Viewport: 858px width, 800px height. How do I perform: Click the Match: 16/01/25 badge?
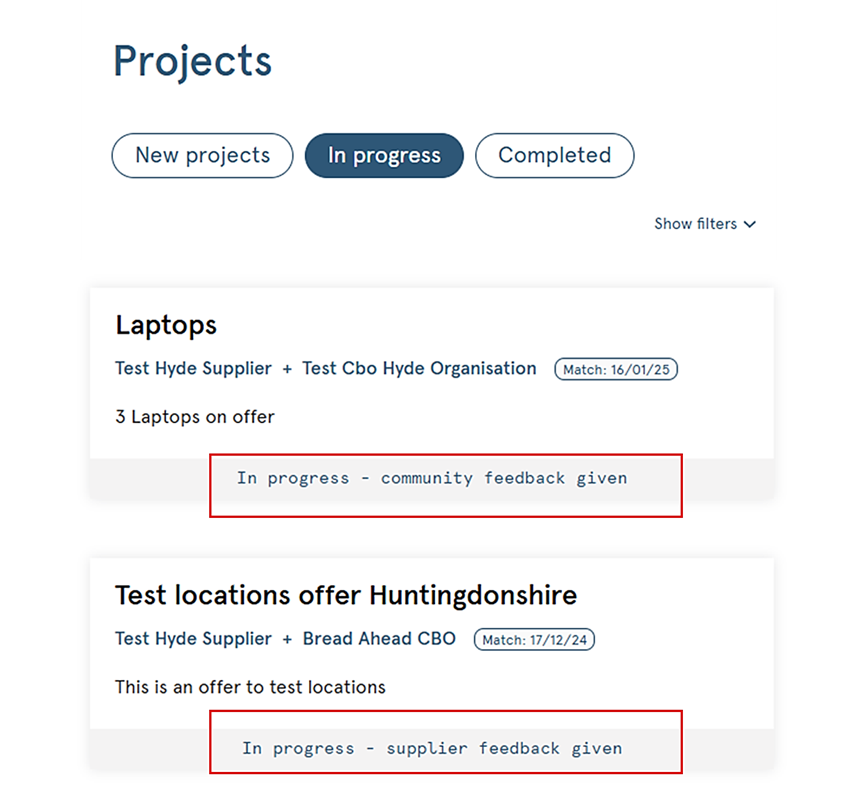coord(616,369)
